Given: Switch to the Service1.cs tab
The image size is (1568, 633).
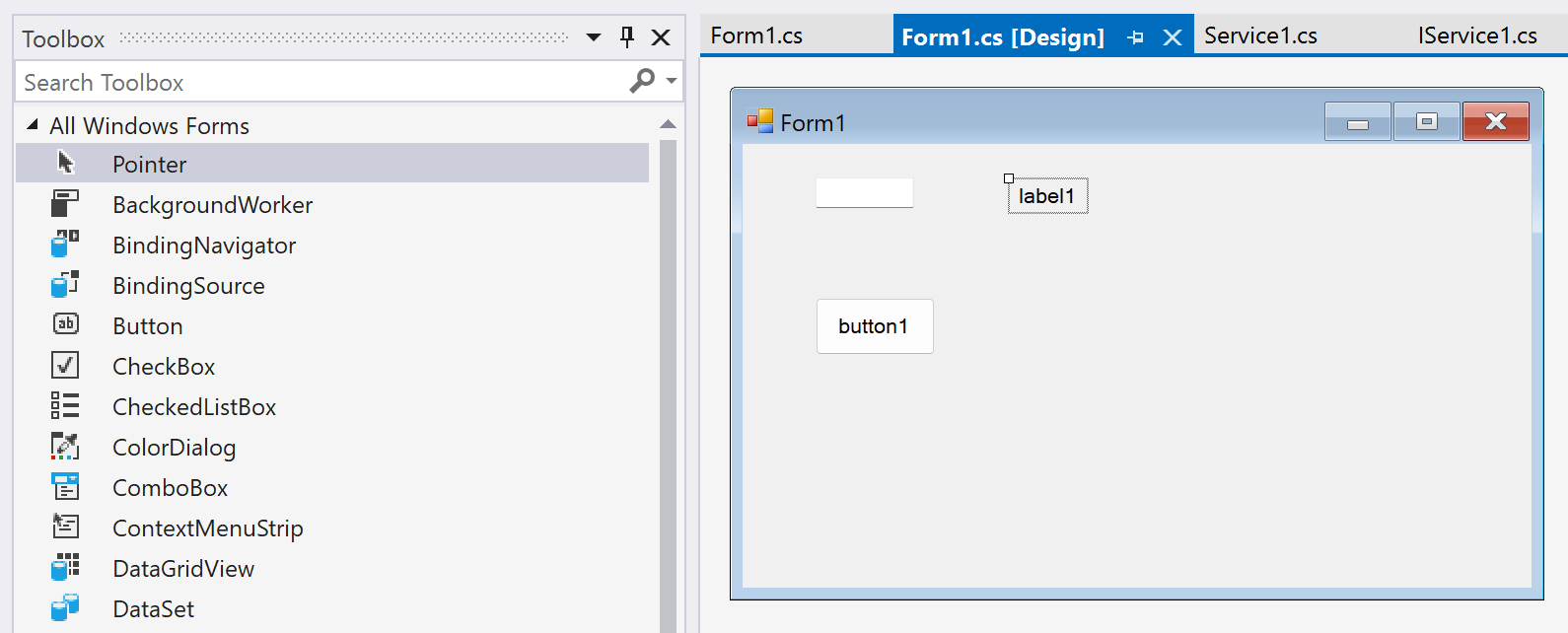Looking at the screenshot, I should (1260, 36).
